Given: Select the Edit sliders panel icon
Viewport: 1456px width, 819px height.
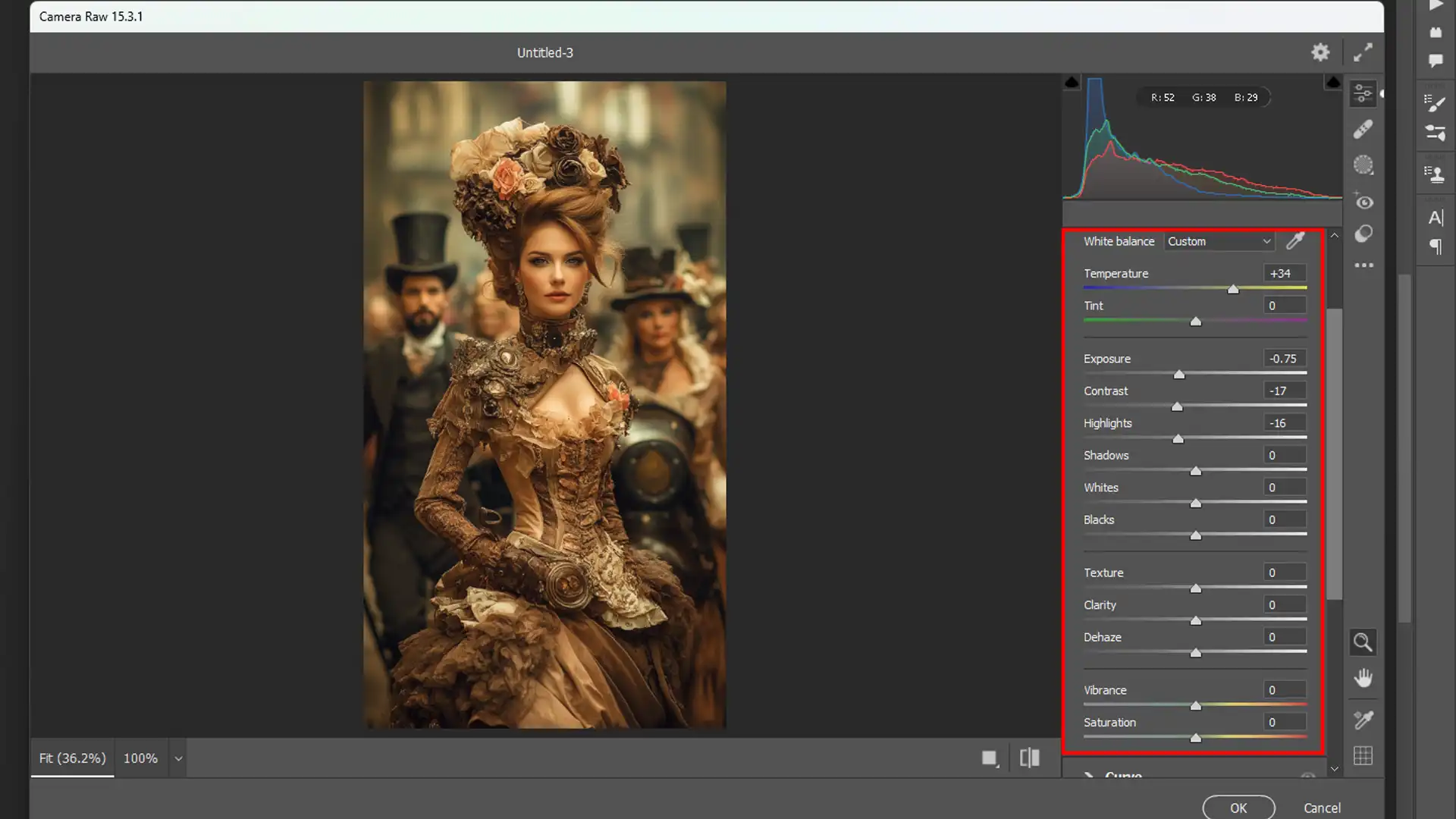Looking at the screenshot, I should tap(1363, 93).
